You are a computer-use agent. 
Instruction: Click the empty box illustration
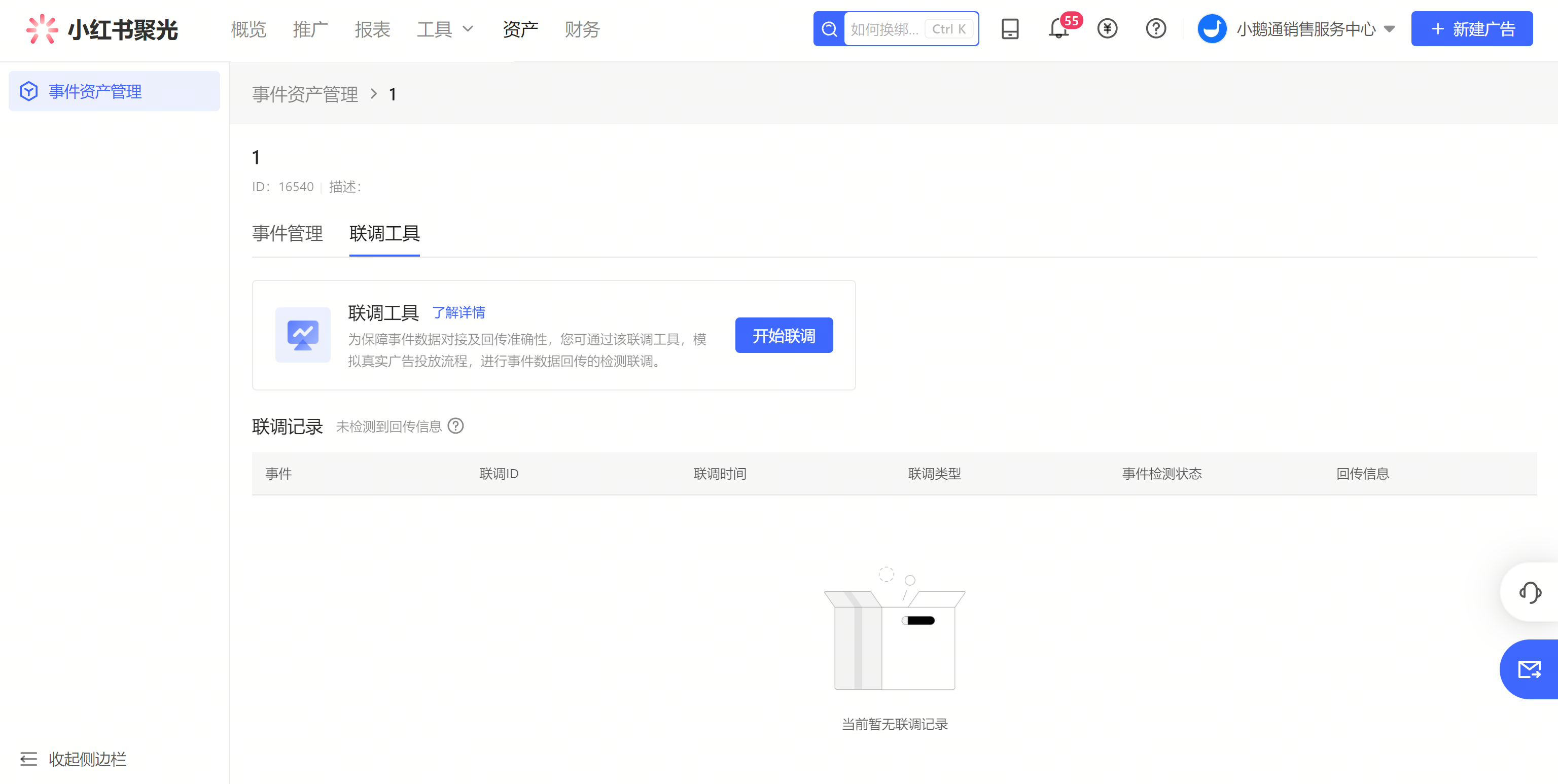point(895,628)
